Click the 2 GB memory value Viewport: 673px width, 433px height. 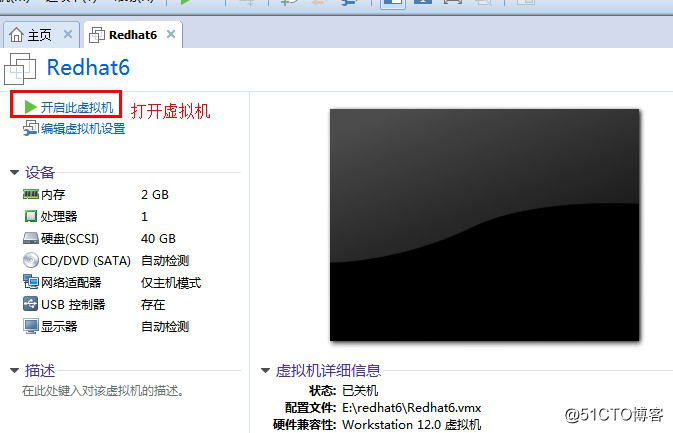point(155,195)
